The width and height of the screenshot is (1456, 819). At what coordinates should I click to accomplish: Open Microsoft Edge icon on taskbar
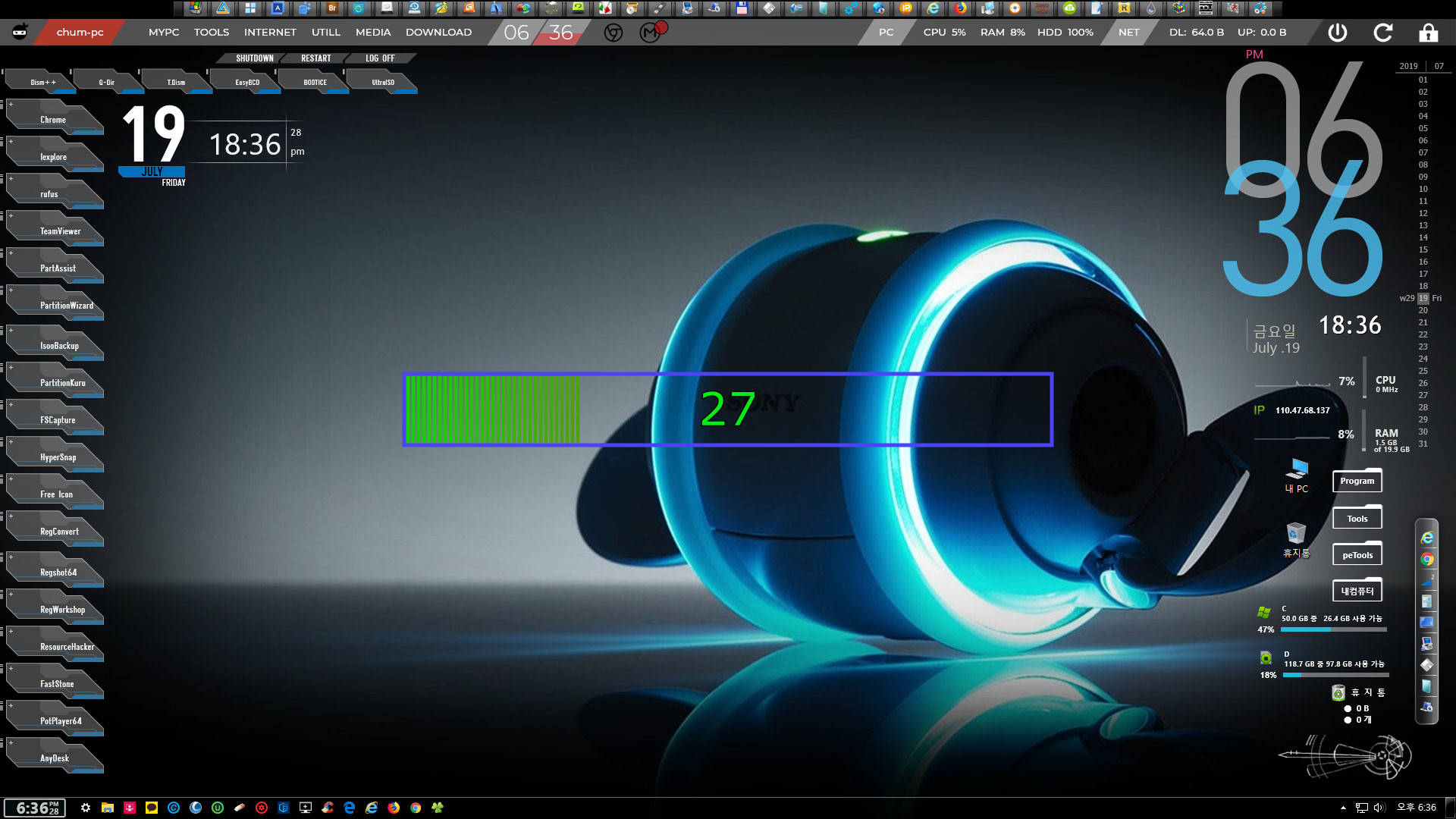pos(349,808)
